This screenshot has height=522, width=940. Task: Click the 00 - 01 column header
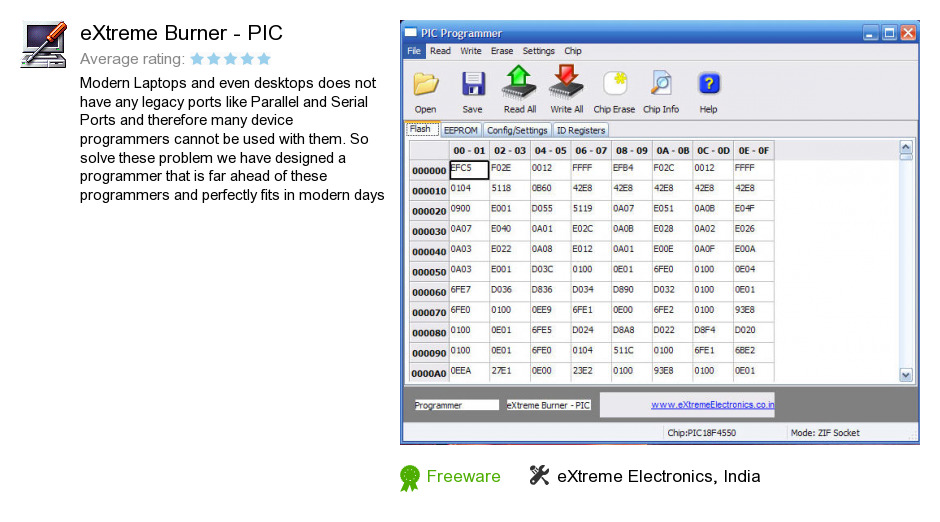point(469,150)
